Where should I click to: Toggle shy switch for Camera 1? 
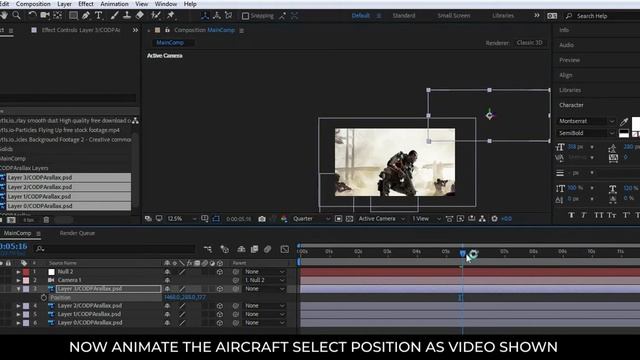click(x=167, y=280)
